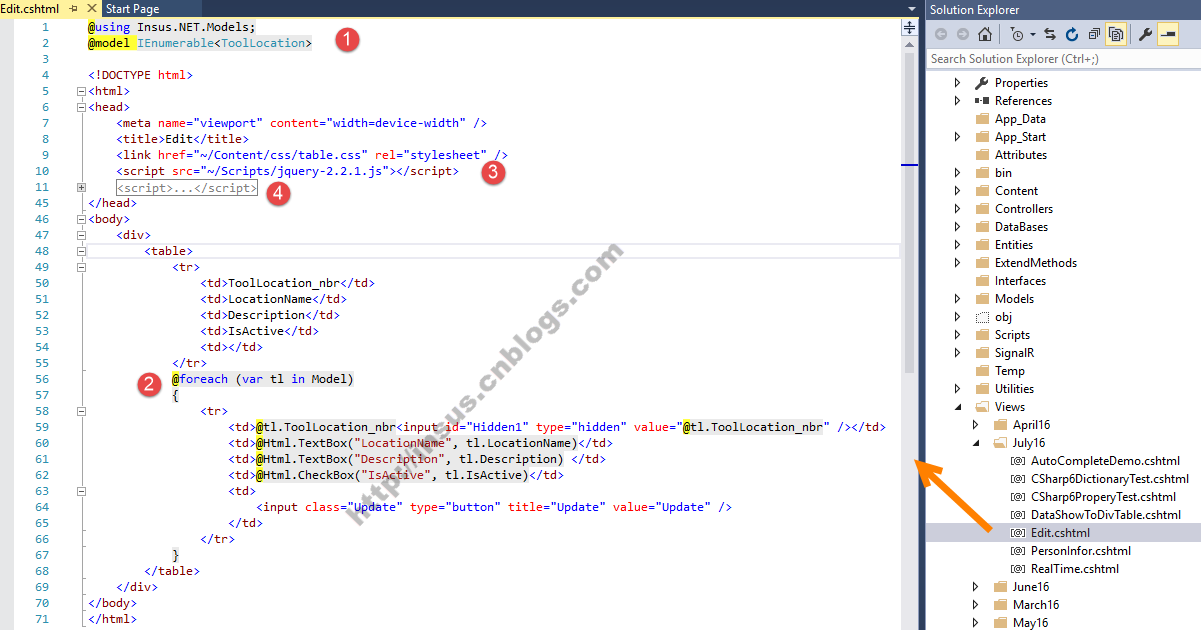Collapse the tr block on line 58
The image size is (1201, 630).
[x=81, y=411]
